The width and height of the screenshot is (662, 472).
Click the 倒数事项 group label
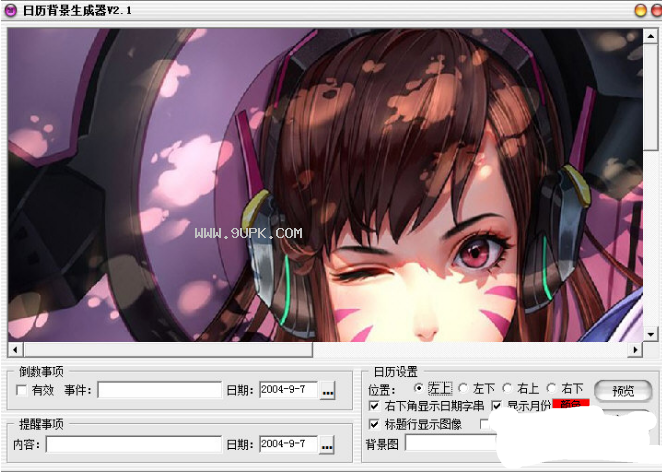tap(41, 372)
